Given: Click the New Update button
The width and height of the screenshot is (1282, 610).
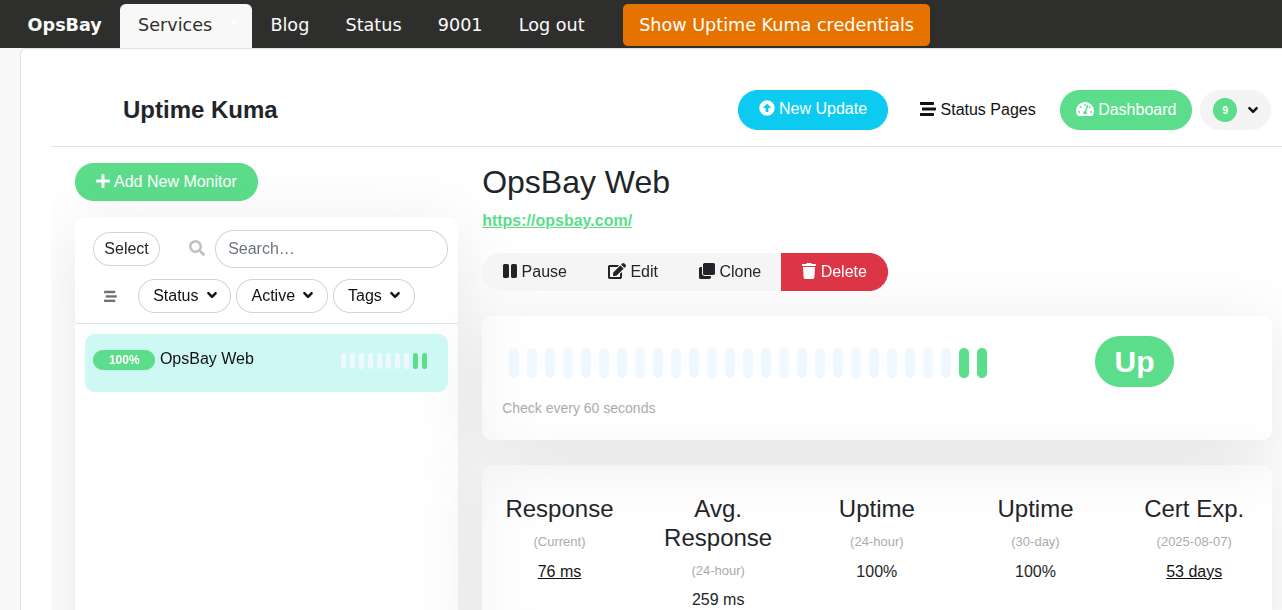Looking at the screenshot, I should click(x=813, y=109).
